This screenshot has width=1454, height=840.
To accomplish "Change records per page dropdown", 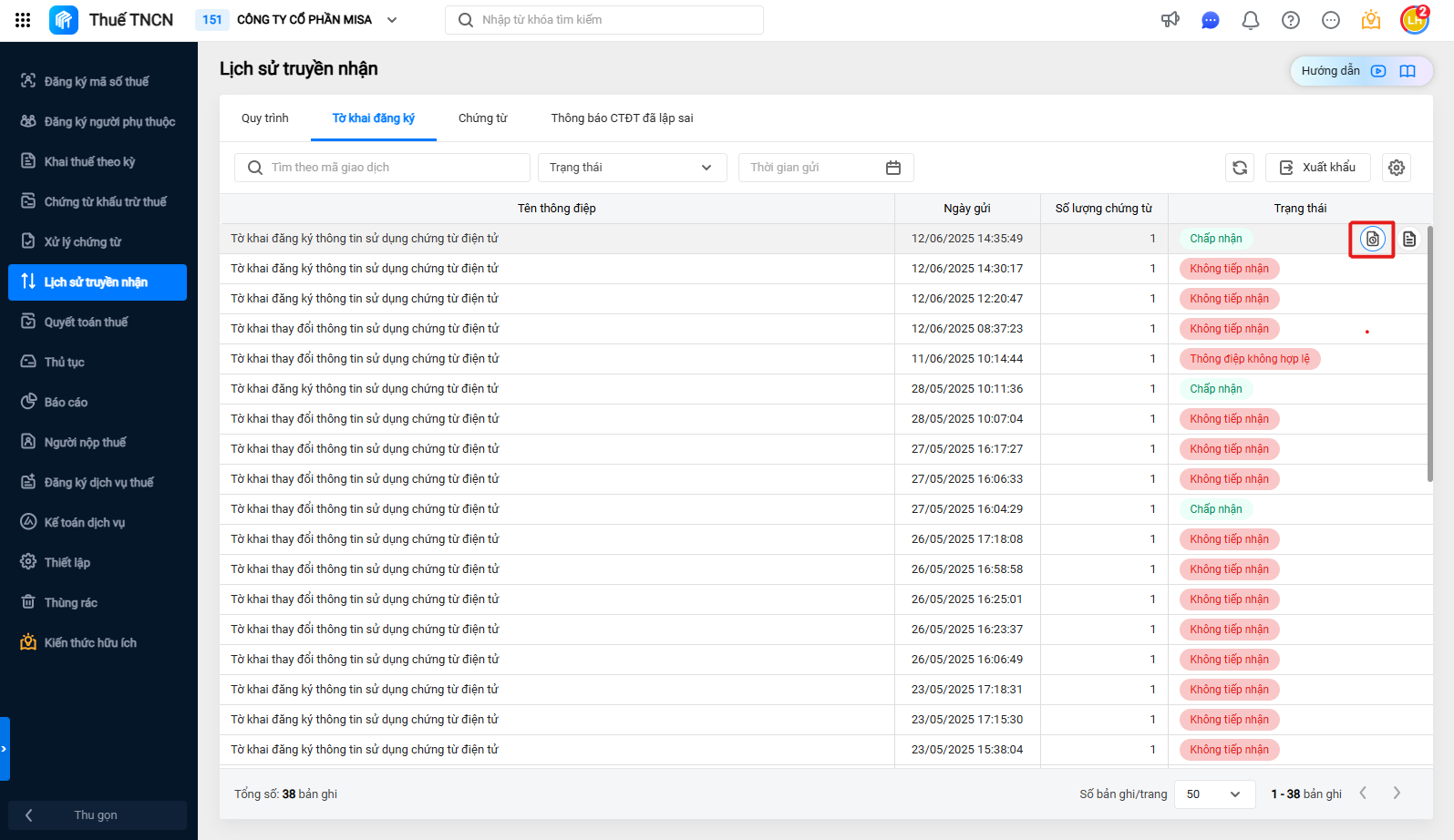I will tap(1213, 794).
